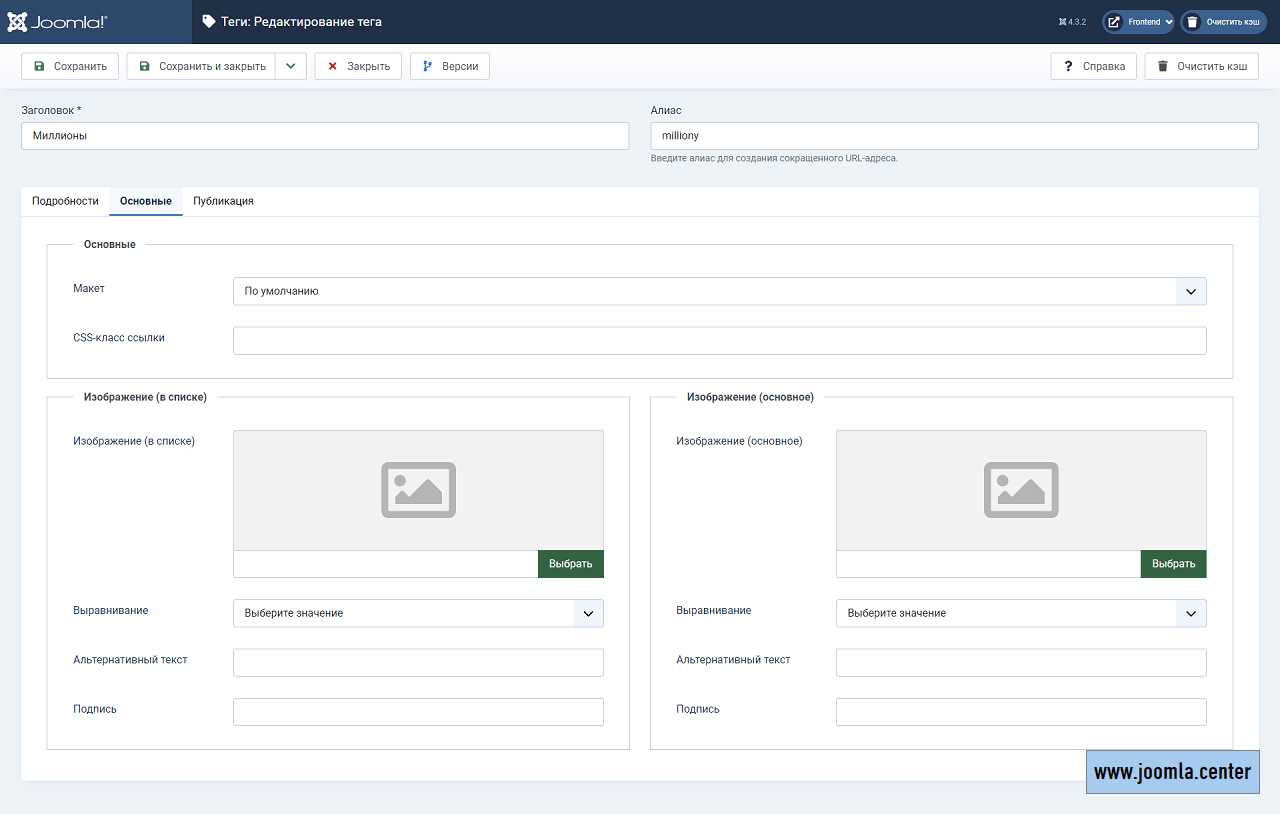The width and height of the screenshot is (1280, 814).
Task: Click the header Очистить кэш trash icon
Action: [x=1192, y=22]
